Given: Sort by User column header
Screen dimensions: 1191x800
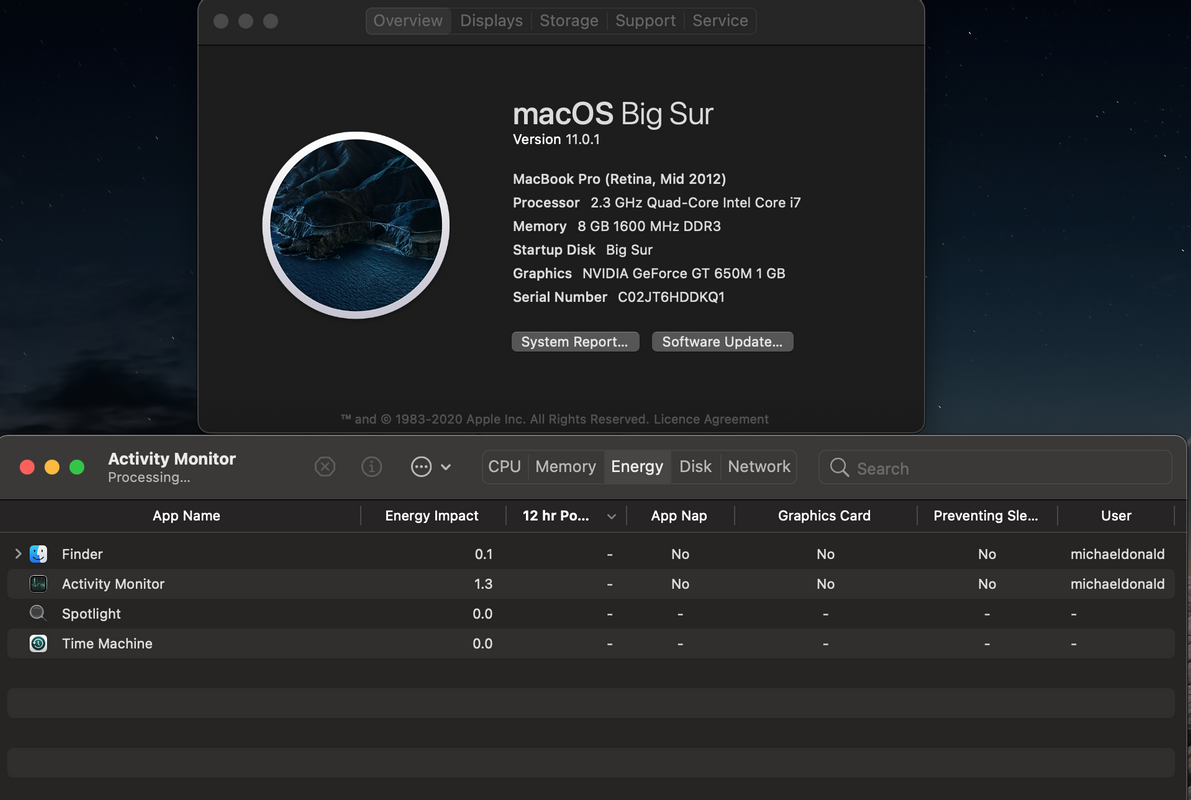Looking at the screenshot, I should pyautogui.click(x=1116, y=516).
